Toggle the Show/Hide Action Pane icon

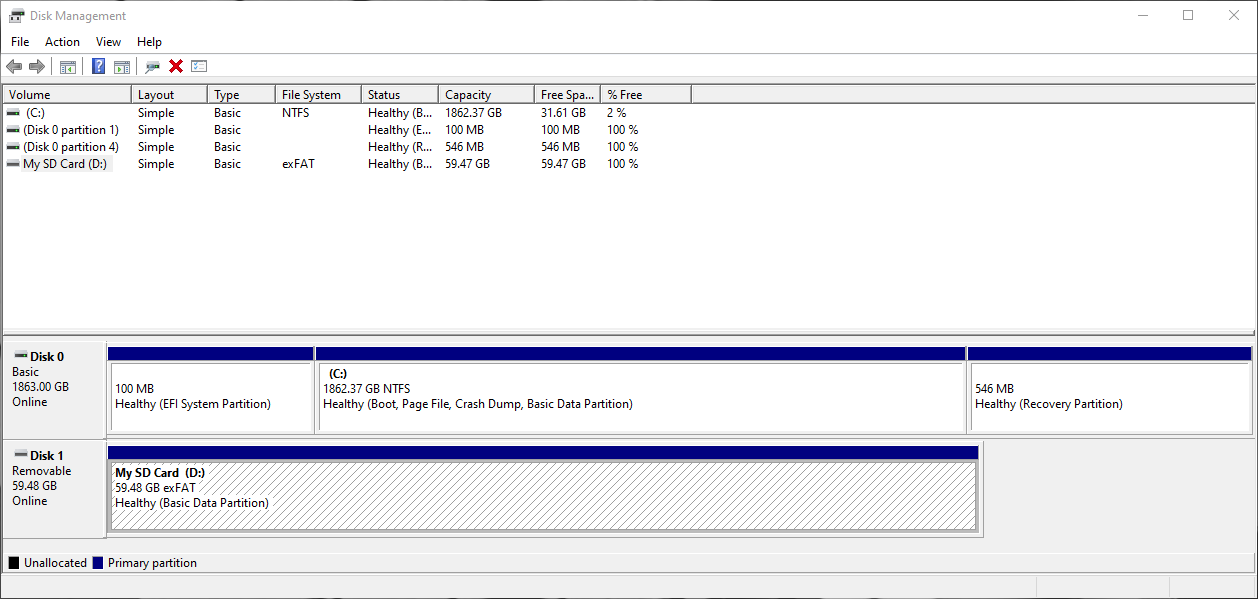click(122, 67)
